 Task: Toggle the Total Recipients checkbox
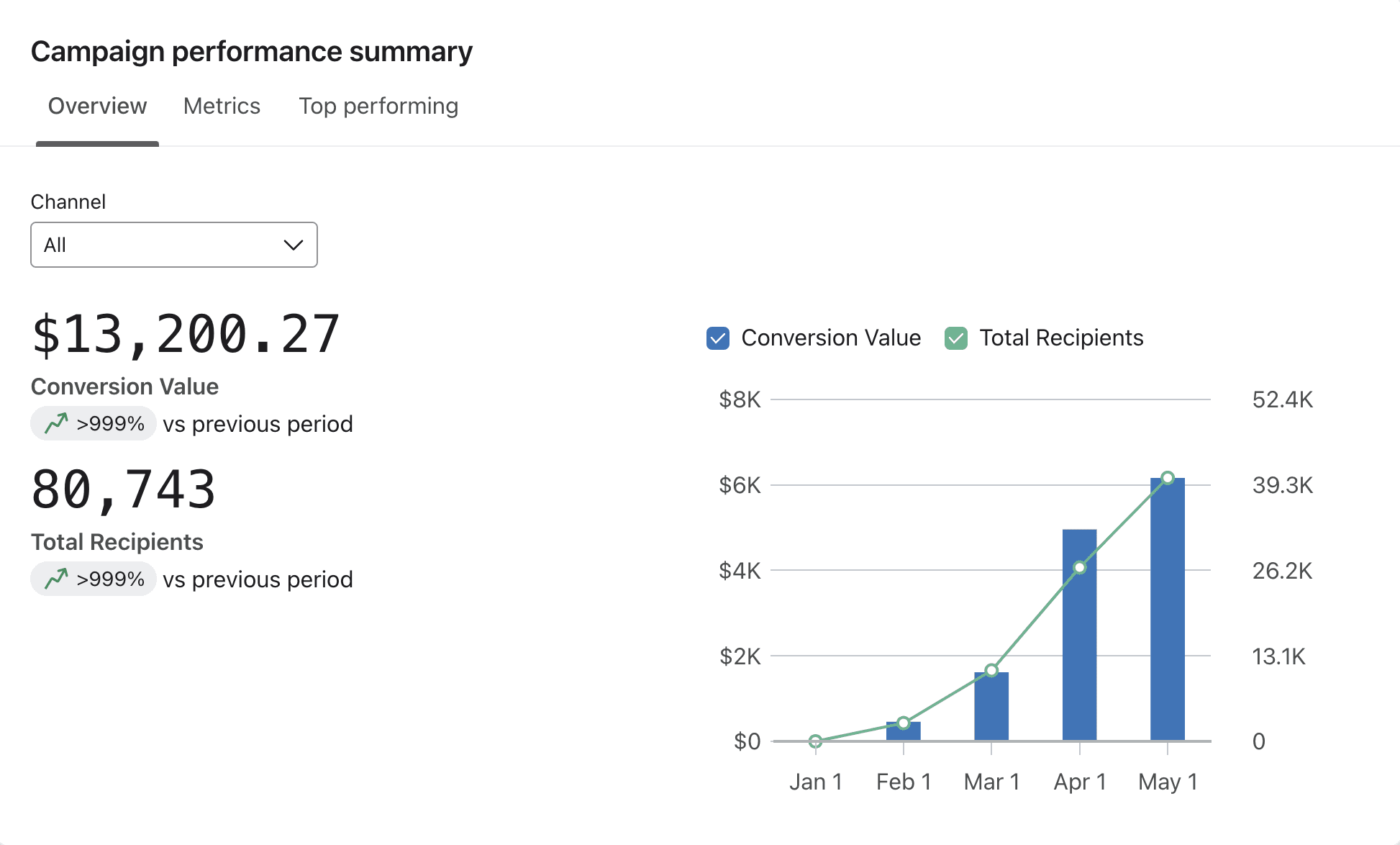click(x=955, y=338)
